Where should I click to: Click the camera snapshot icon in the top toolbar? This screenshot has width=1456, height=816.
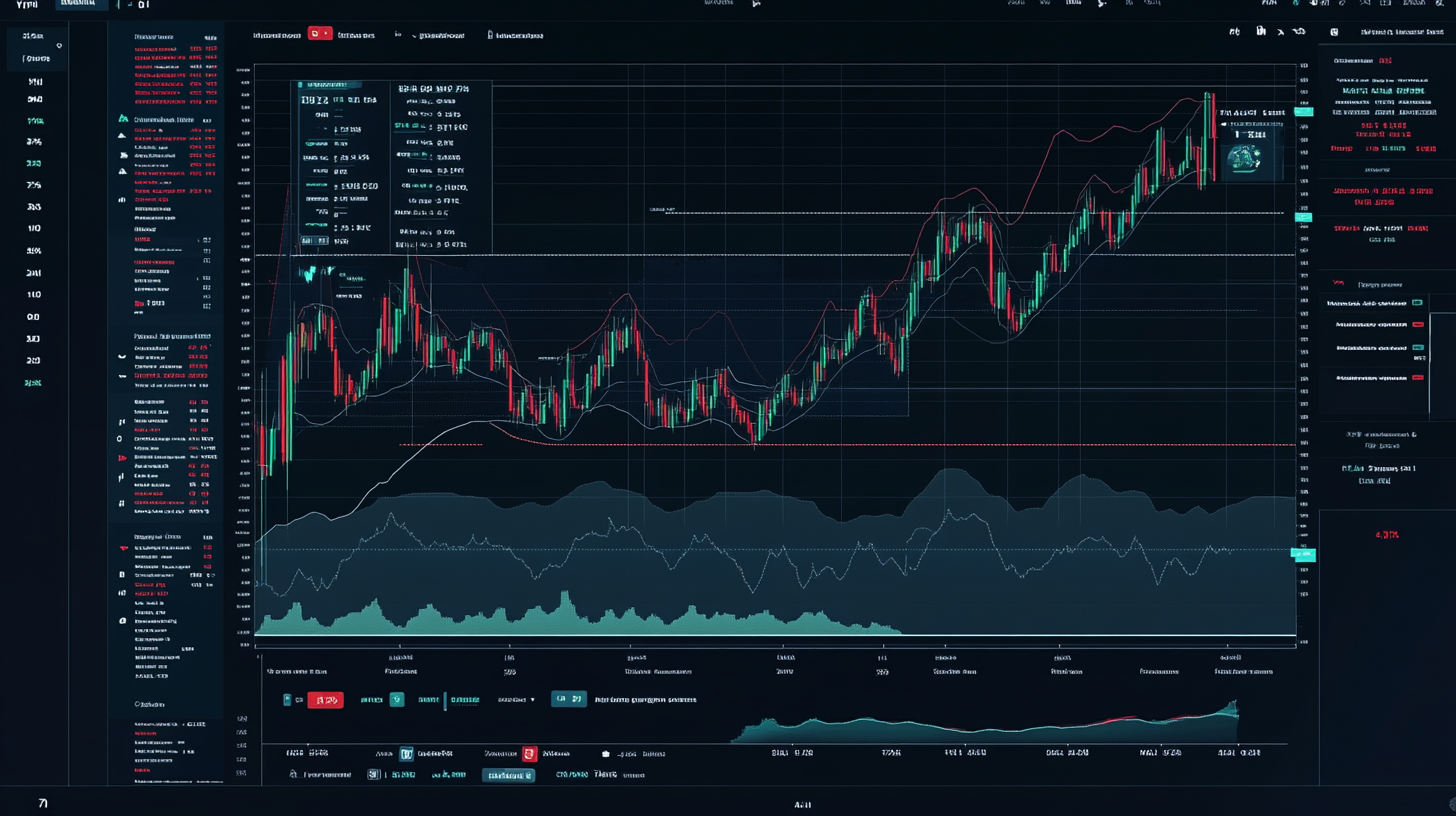pyautogui.click(x=1261, y=31)
